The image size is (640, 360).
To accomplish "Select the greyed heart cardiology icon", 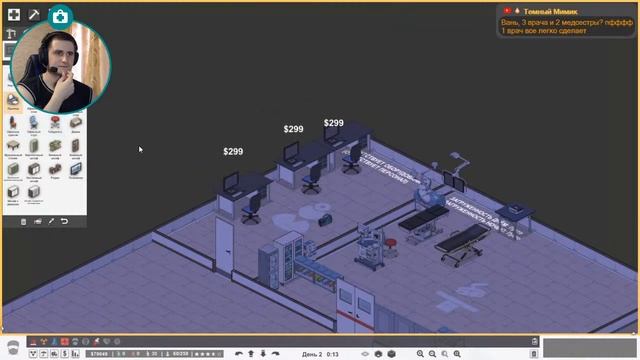I will (107, 341).
